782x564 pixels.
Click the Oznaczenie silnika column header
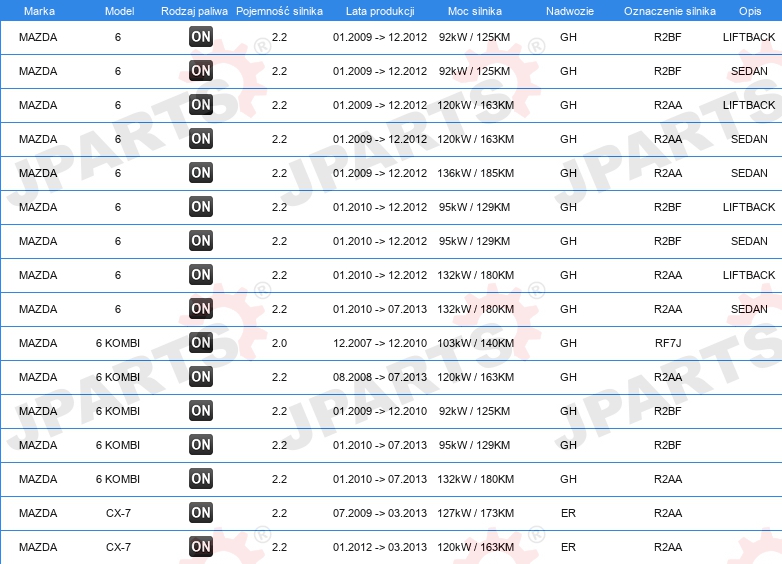point(670,11)
